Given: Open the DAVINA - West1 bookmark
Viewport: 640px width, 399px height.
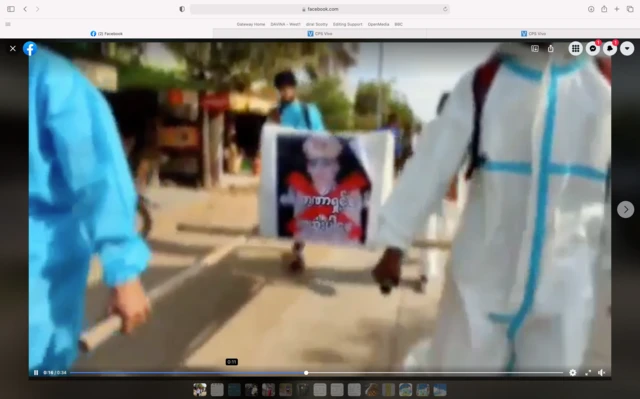Looking at the screenshot, I should tap(285, 24).
